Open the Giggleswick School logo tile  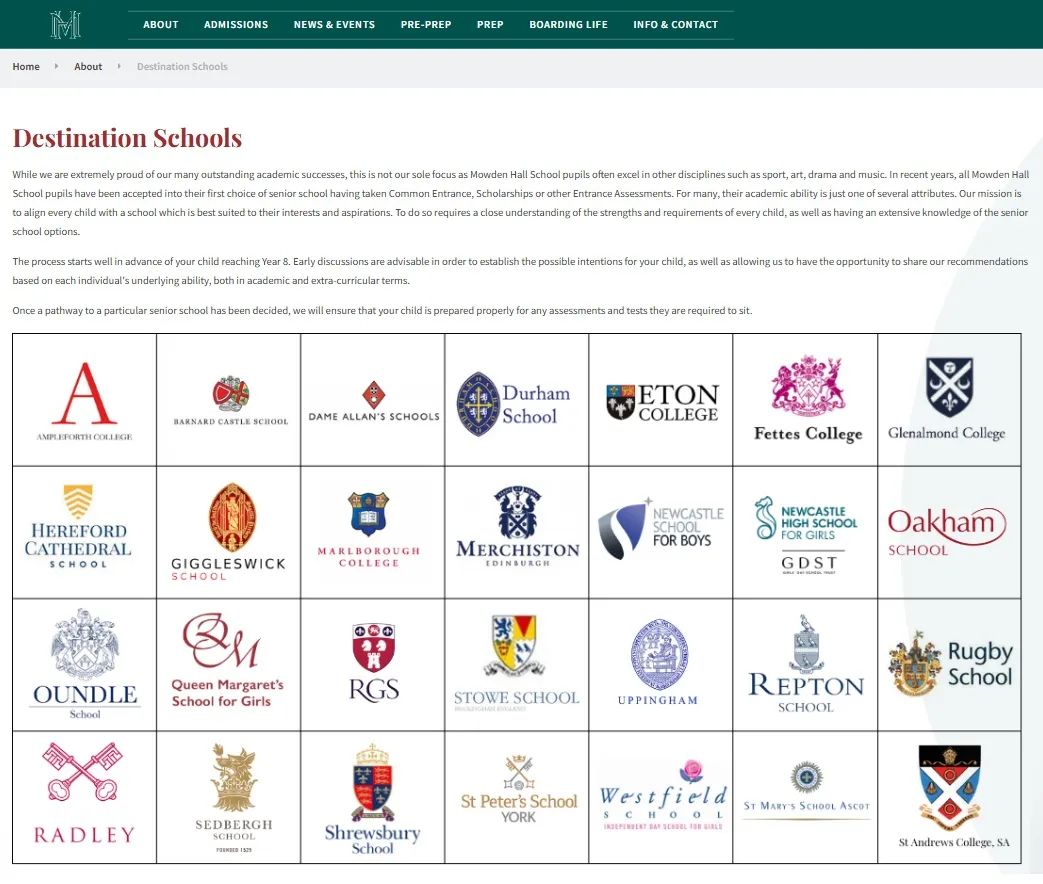click(x=228, y=532)
